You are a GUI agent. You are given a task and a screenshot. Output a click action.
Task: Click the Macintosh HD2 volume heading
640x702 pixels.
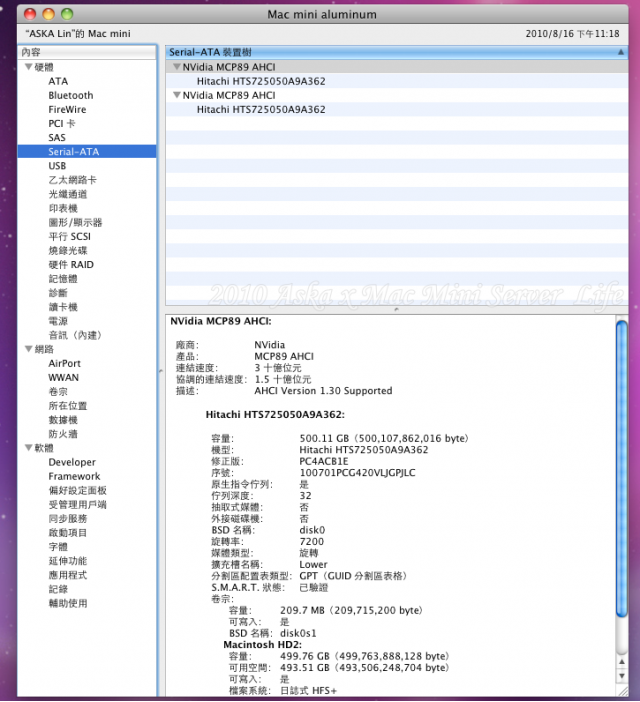click(262, 645)
